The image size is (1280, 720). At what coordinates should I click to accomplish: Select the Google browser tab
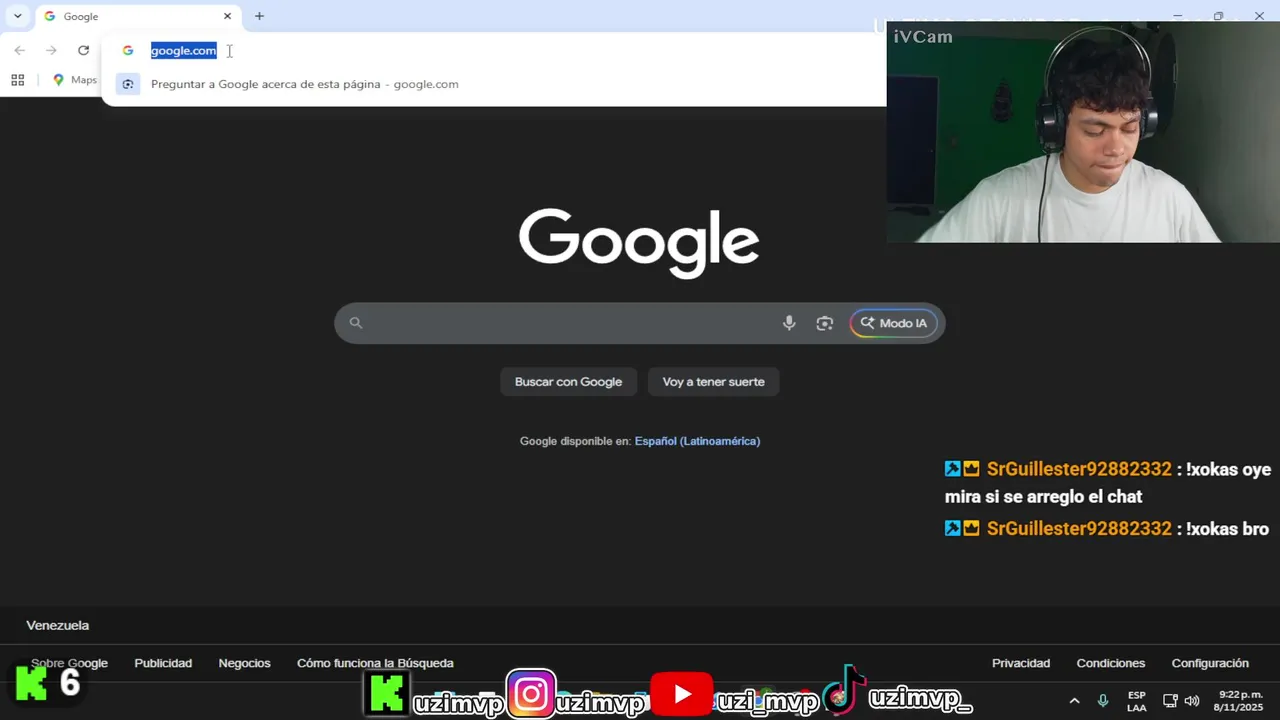(138, 16)
